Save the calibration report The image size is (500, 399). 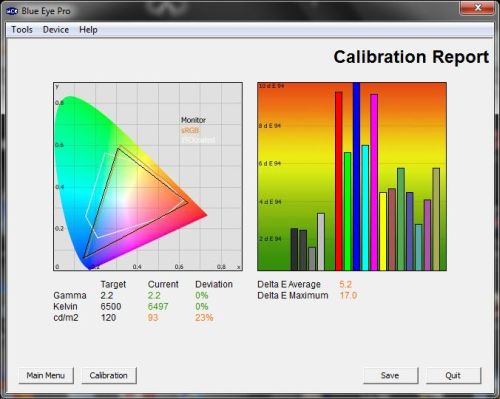point(390,376)
